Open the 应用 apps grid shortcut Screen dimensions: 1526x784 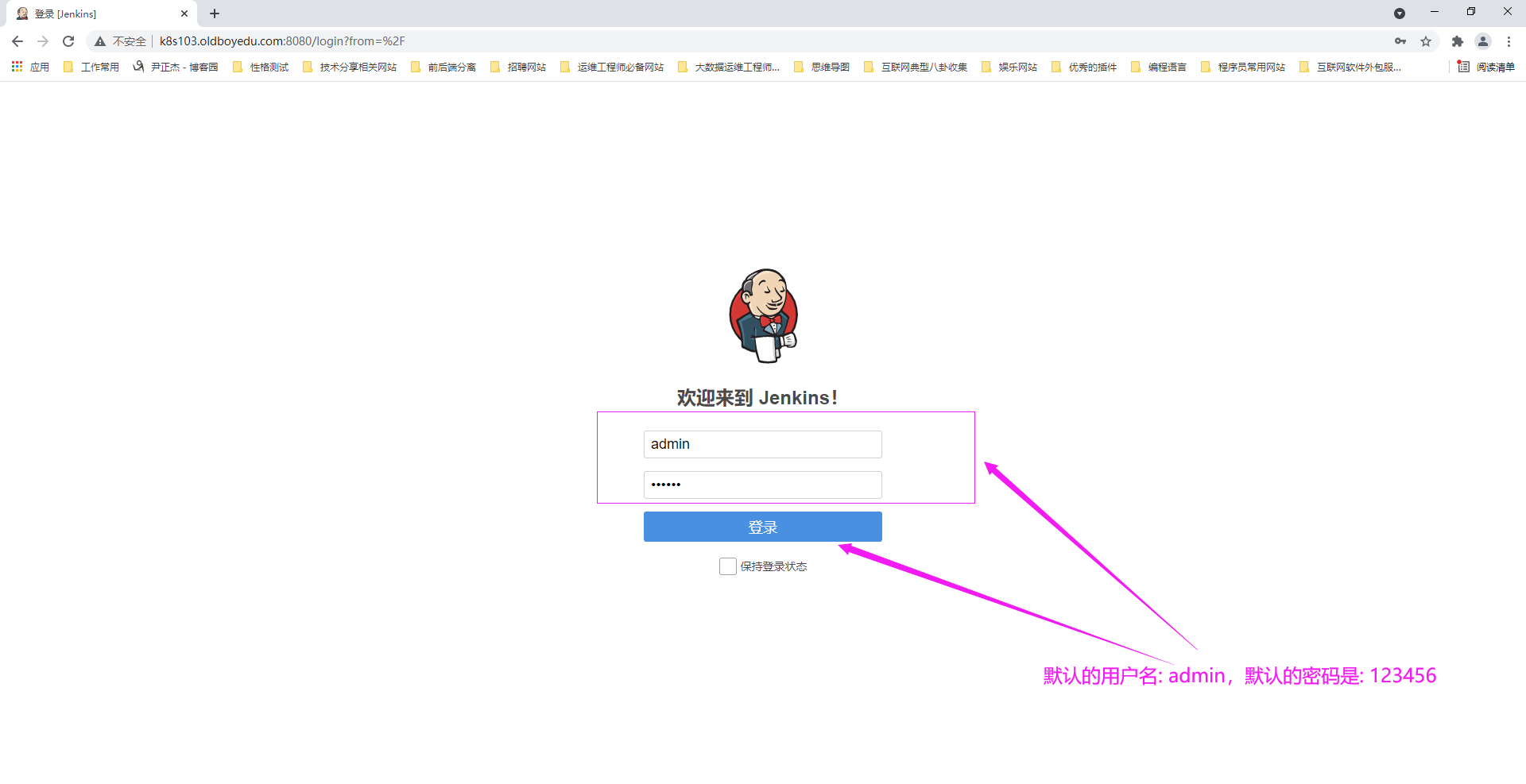click(30, 68)
